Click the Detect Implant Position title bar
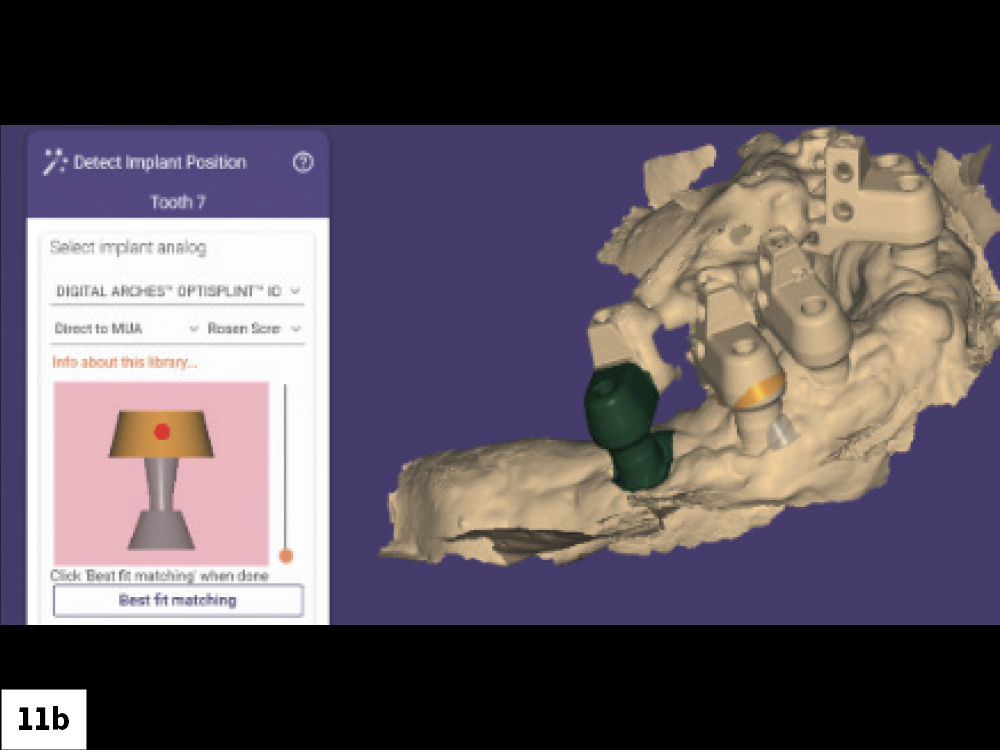The image size is (1000, 750). coord(160,161)
